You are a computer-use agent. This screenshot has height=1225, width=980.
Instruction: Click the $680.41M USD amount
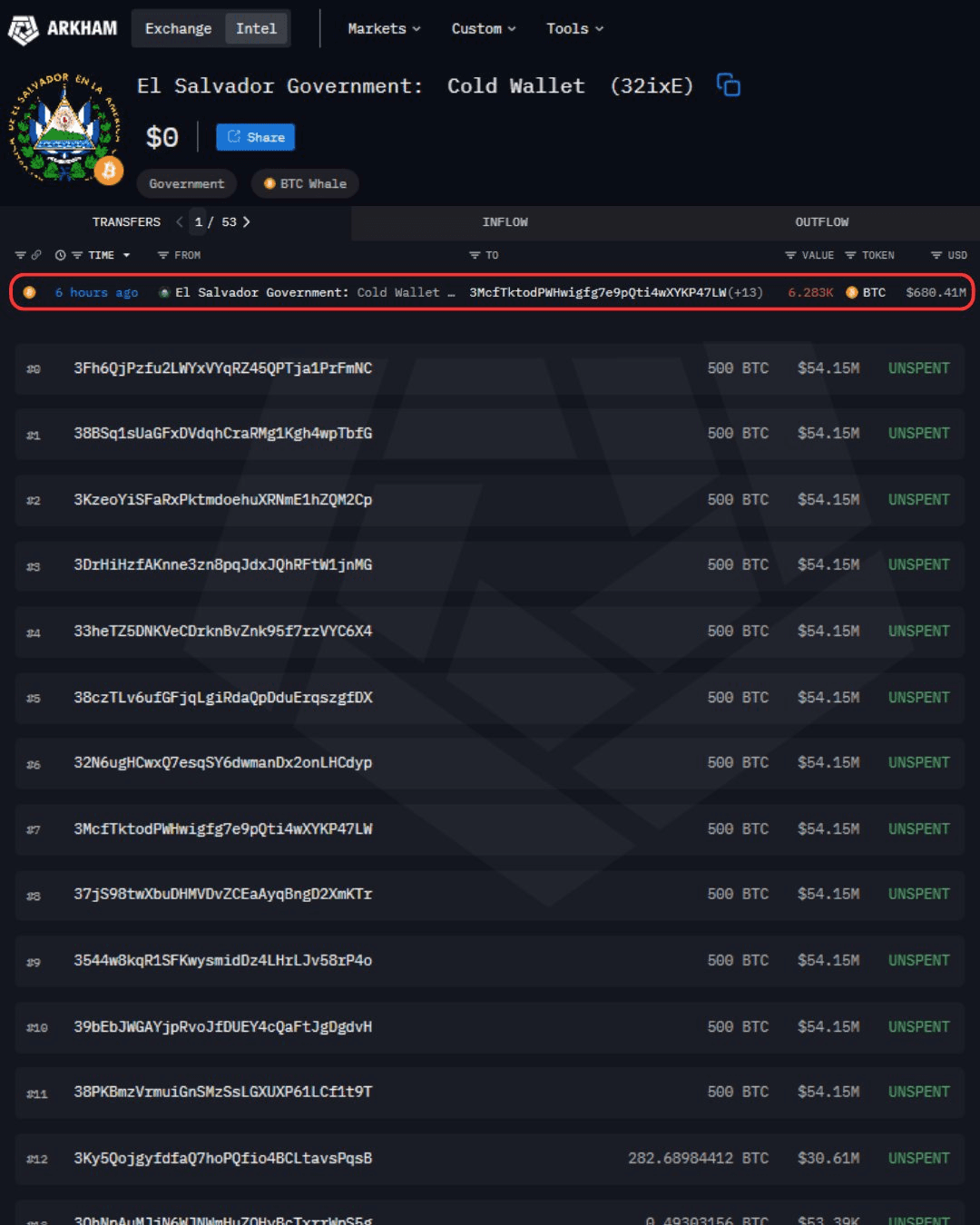[x=936, y=292]
